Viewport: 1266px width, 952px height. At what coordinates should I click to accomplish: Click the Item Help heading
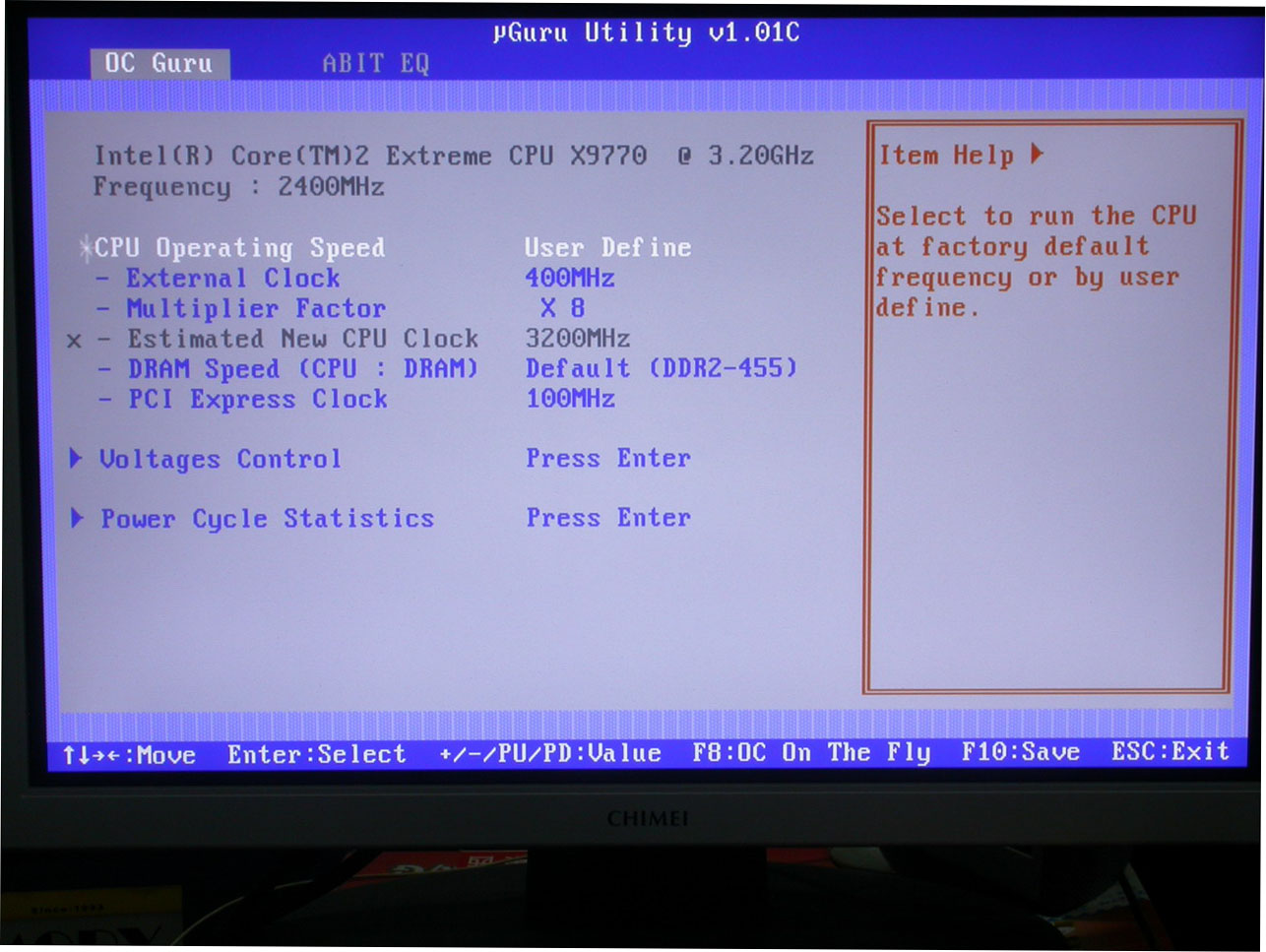tap(946, 156)
